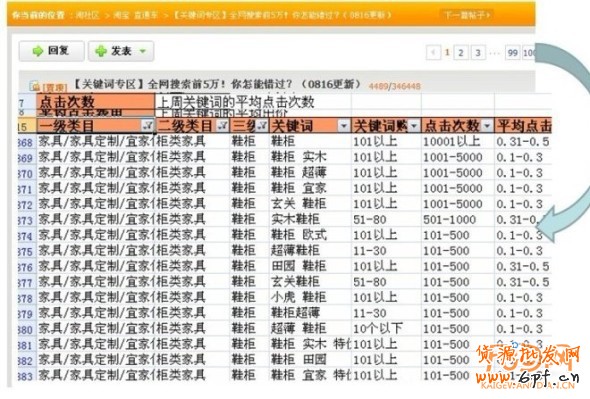The height and width of the screenshot is (399, 590).
Task: Click the 0.31-0.5 cell in row 368
Action: pyautogui.click(x=523, y=142)
